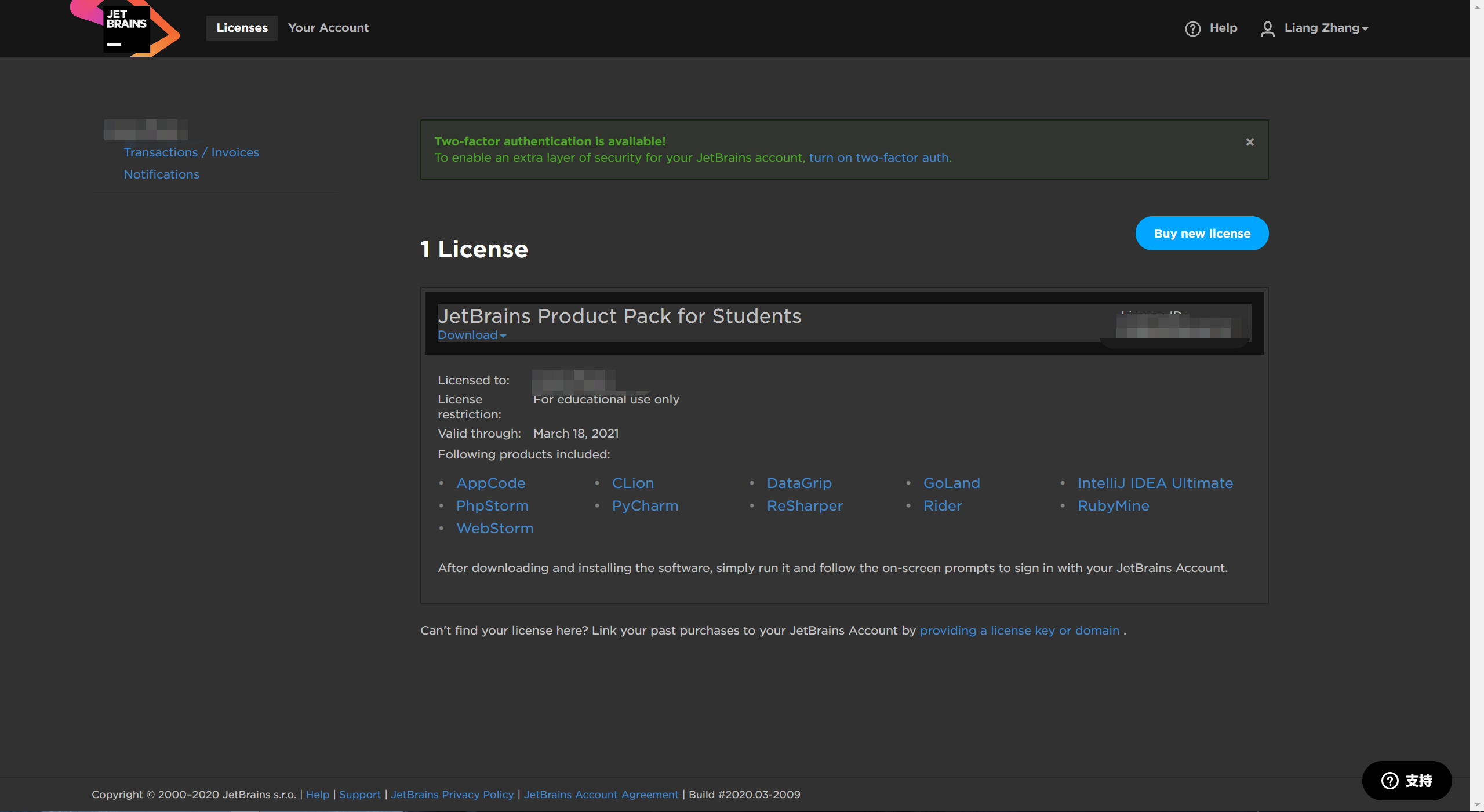The width and height of the screenshot is (1484, 812).
Task: Open the GoLand product link
Action: tap(951, 483)
